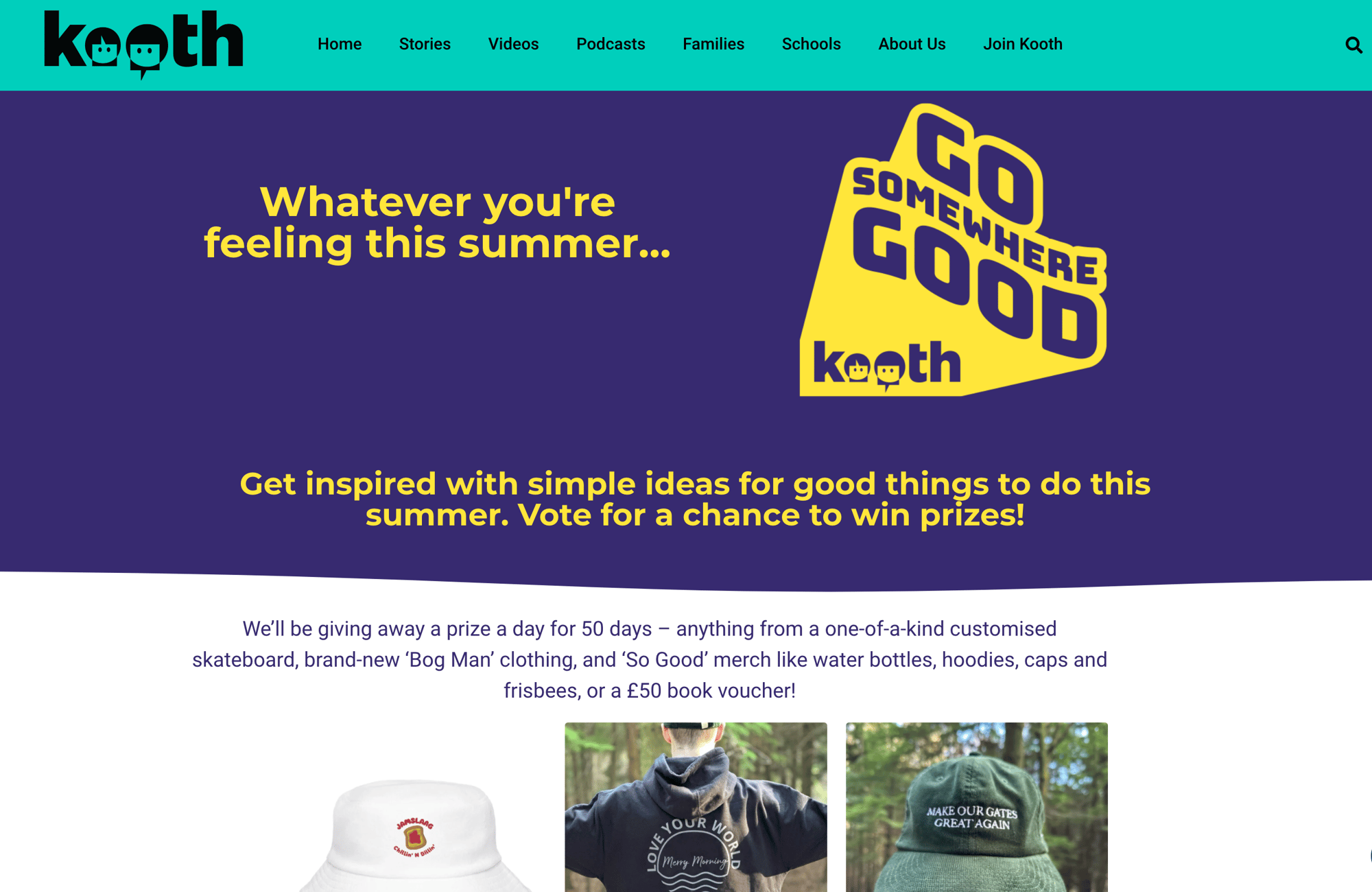Click the search icon top right
The image size is (1372, 892).
pos(1354,44)
